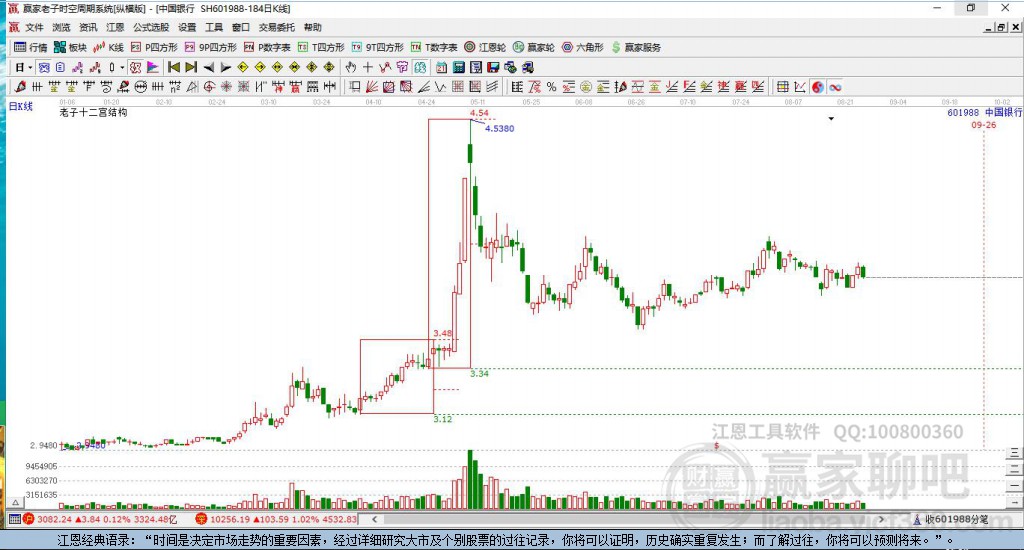Click the infinity symbol icon
This screenshot has height=550, width=1024.
835,87
